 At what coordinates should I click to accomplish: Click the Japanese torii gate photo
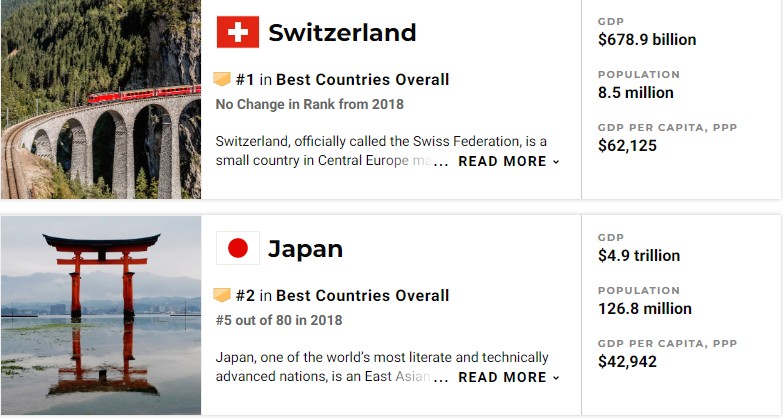tap(101, 315)
